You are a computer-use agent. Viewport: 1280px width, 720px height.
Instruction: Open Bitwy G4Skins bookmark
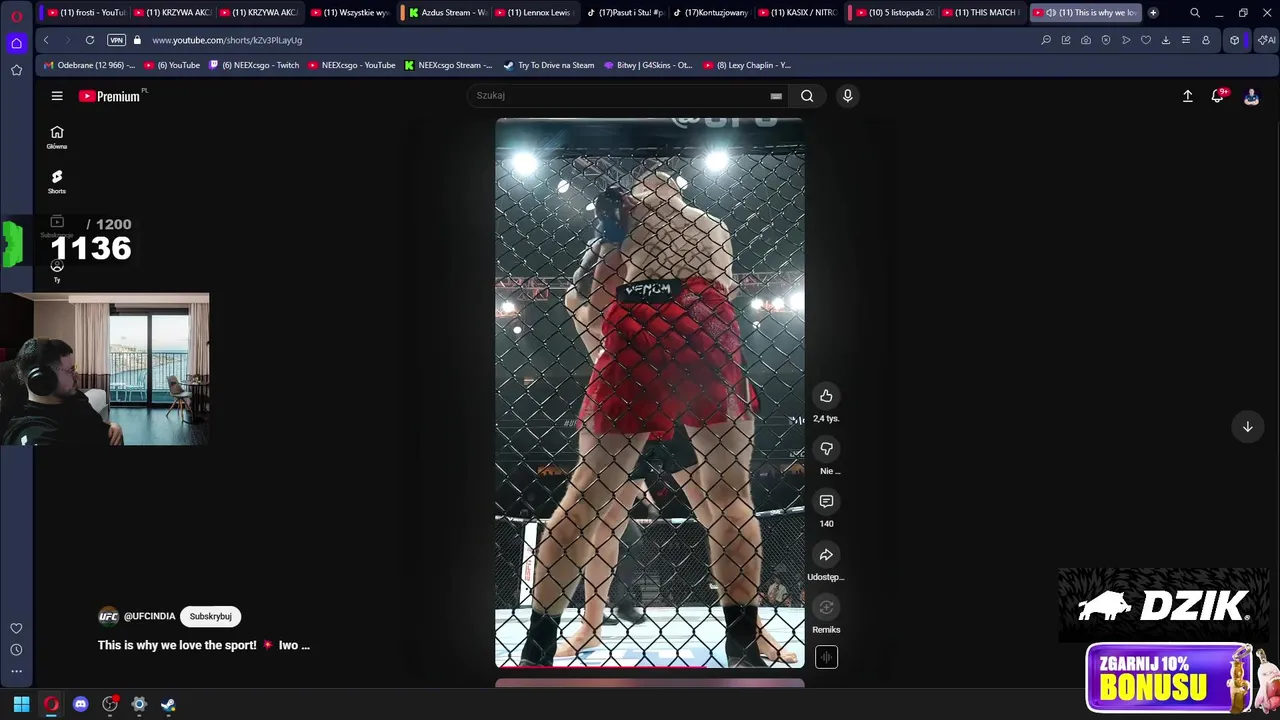coord(648,65)
